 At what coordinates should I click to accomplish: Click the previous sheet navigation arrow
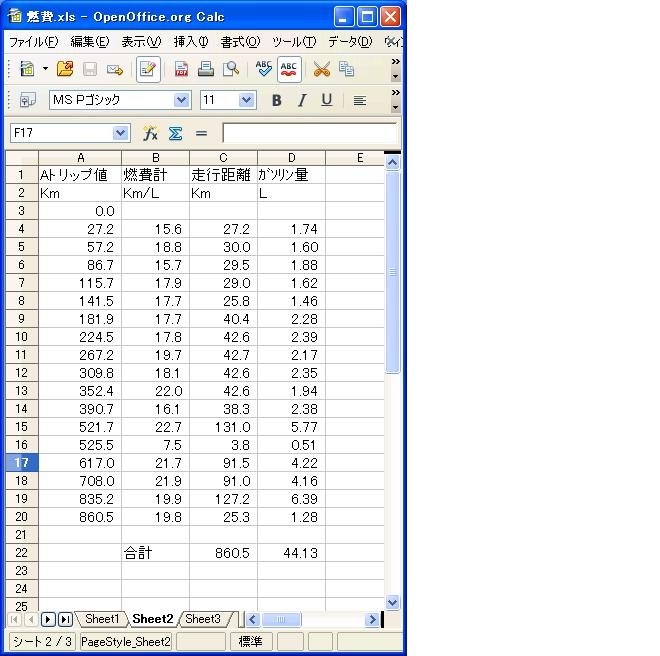click(x=31, y=619)
